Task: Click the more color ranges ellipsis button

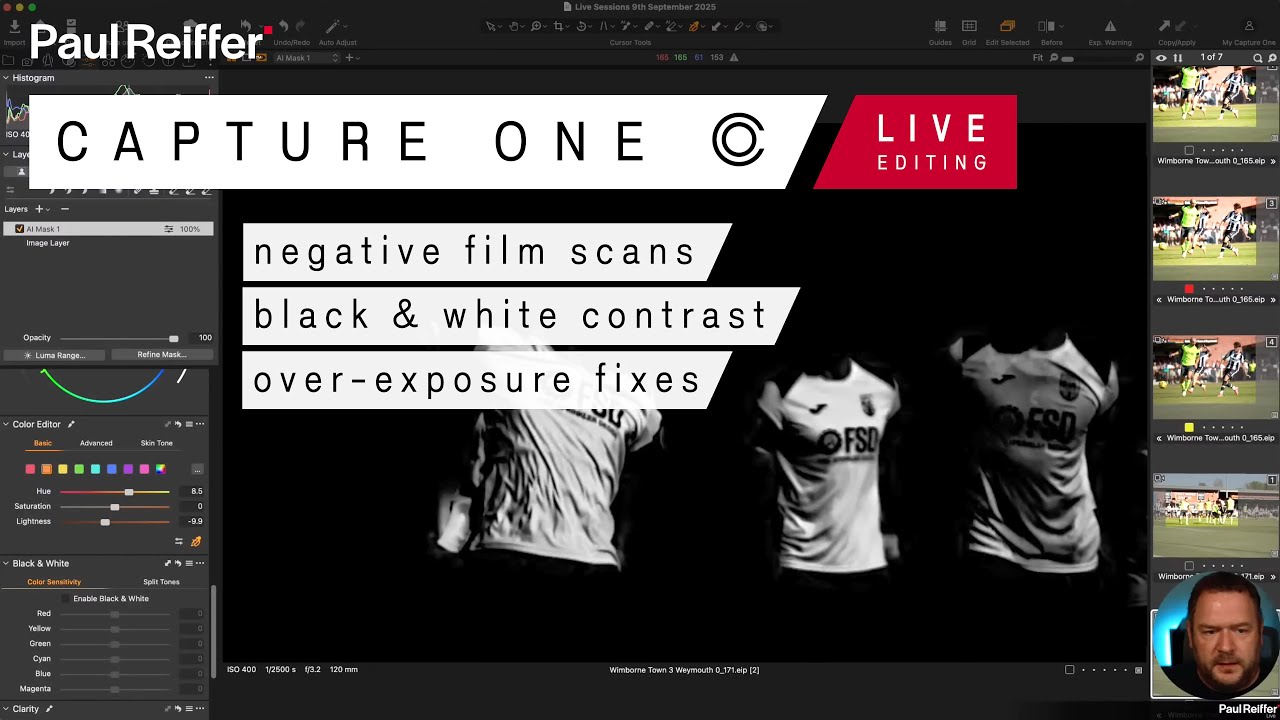Action: coord(197,469)
